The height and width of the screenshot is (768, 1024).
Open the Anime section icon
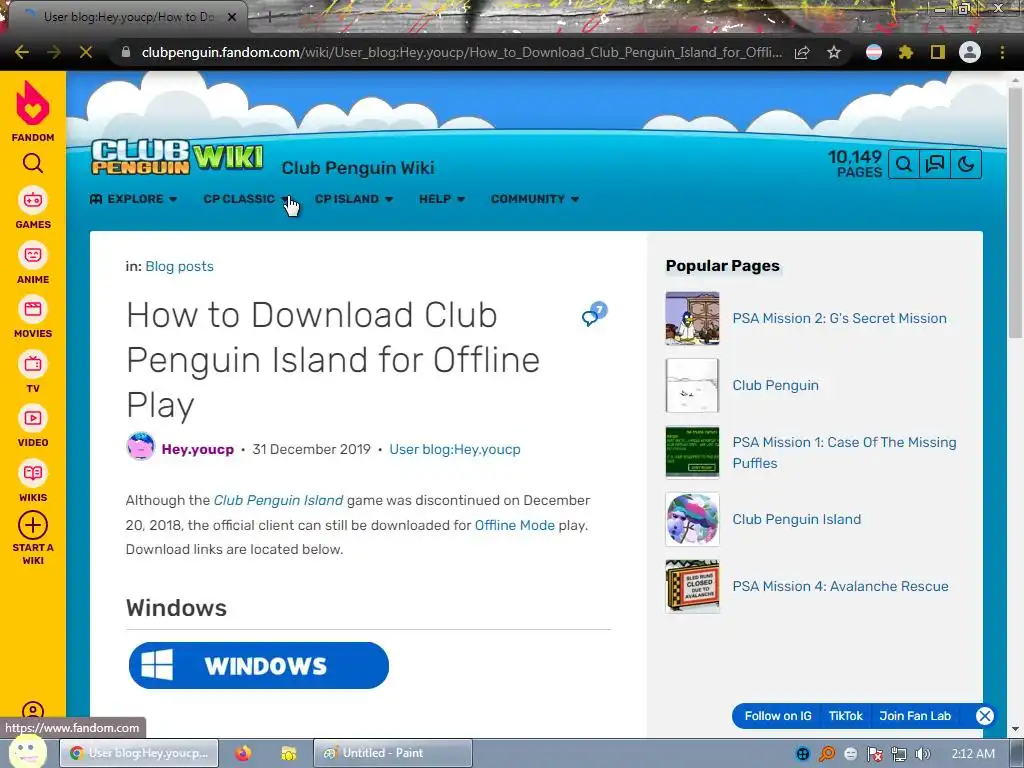[33, 255]
